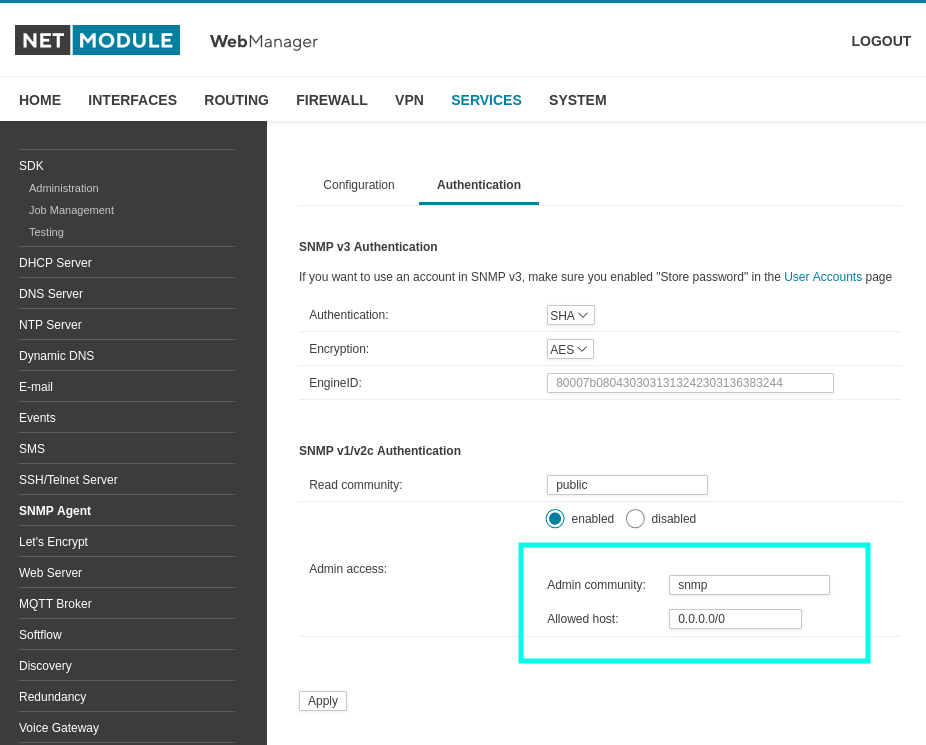Follow the User Accounts link

pyautogui.click(x=823, y=277)
